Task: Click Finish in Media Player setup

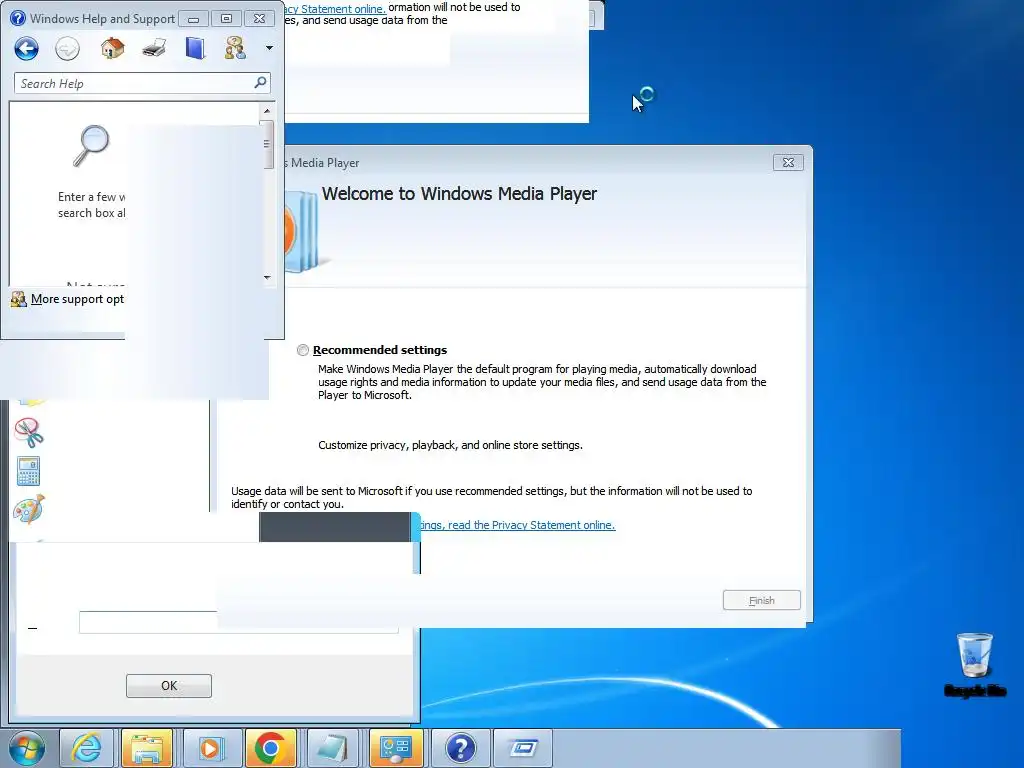Action: tap(761, 600)
